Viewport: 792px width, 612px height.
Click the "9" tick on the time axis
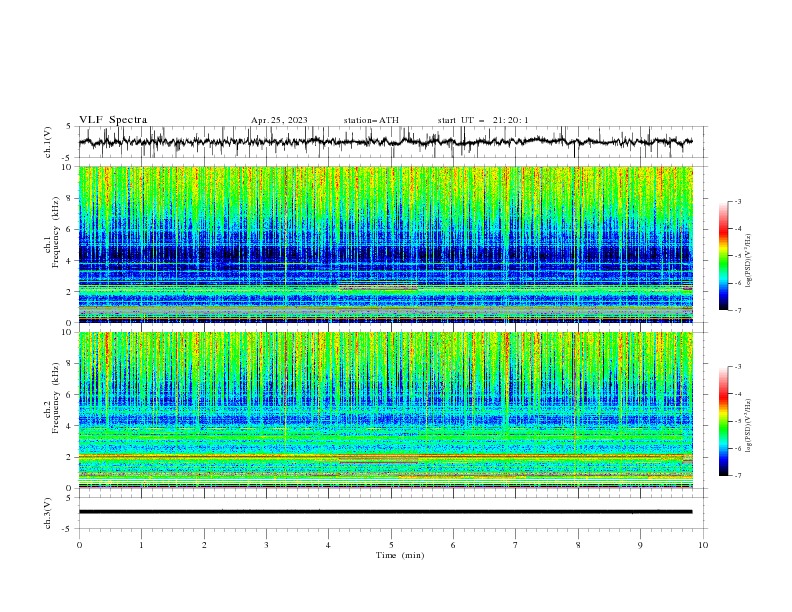(x=640, y=545)
